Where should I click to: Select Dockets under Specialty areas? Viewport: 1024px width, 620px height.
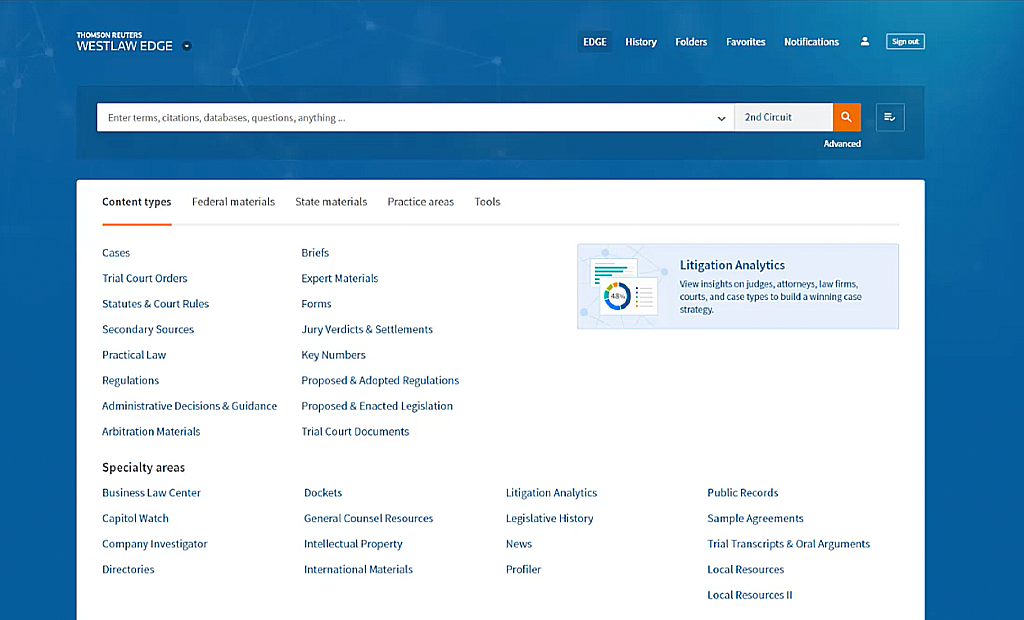click(x=323, y=493)
